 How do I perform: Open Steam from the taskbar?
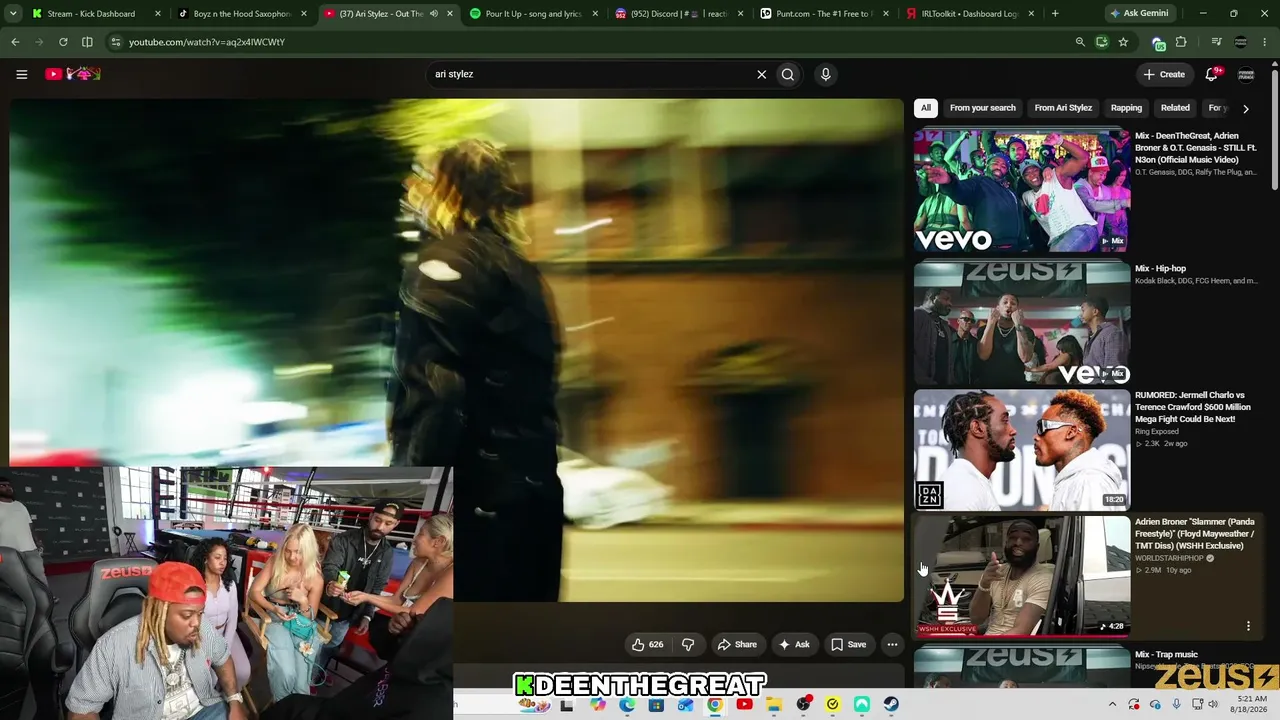click(x=891, y=704)
